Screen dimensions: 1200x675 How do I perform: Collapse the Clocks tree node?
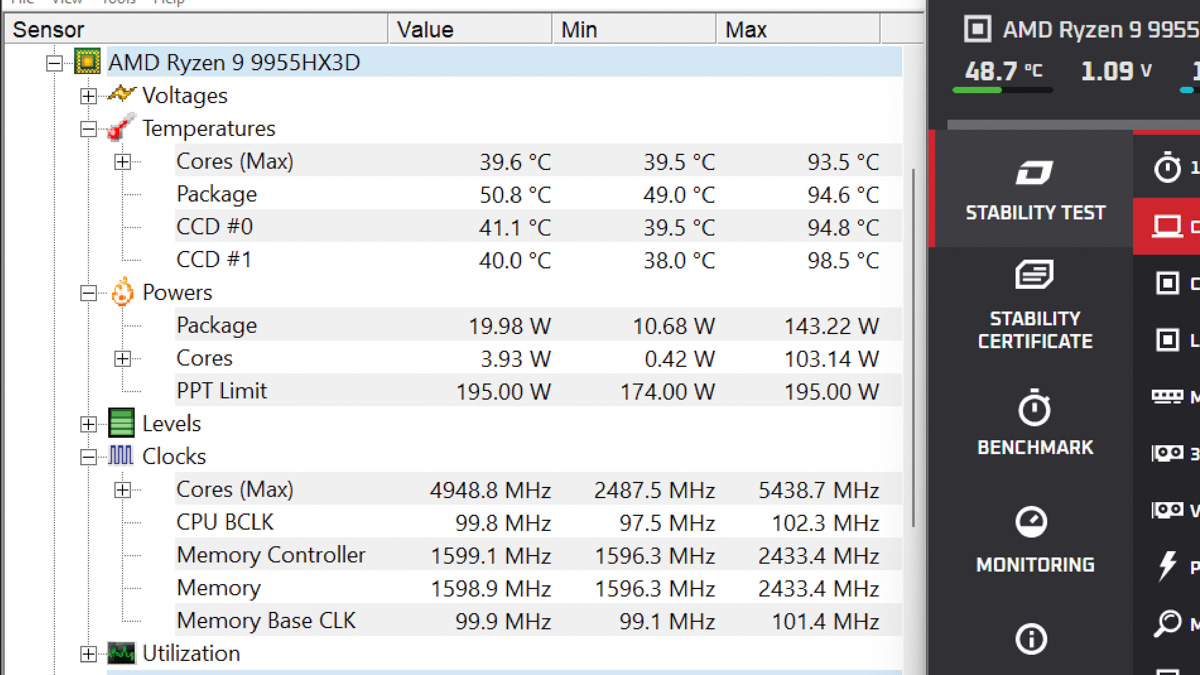[88, 457]
